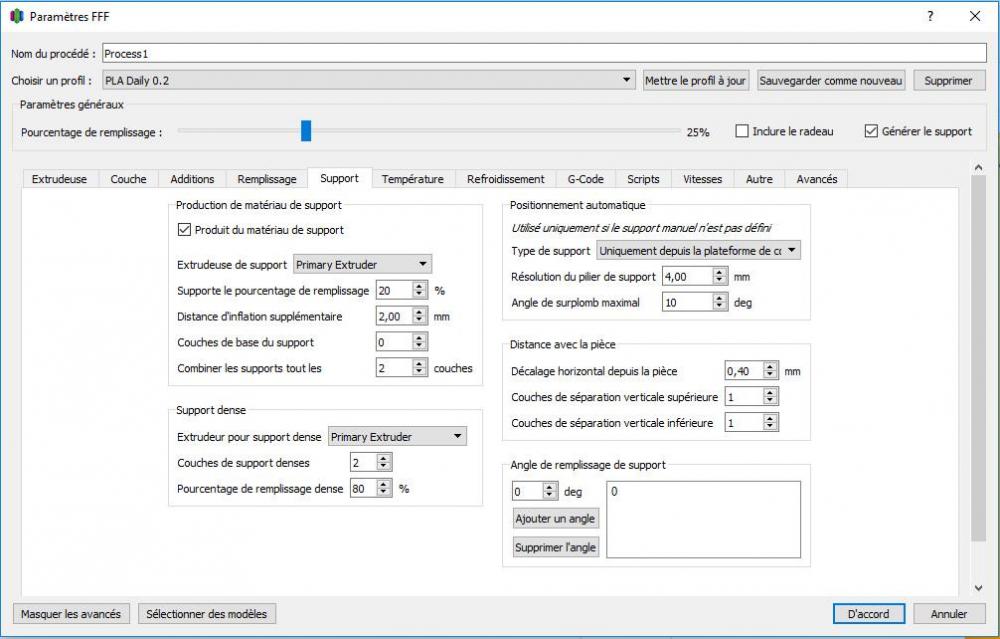Open the Remplissage tab

[267, 179]
